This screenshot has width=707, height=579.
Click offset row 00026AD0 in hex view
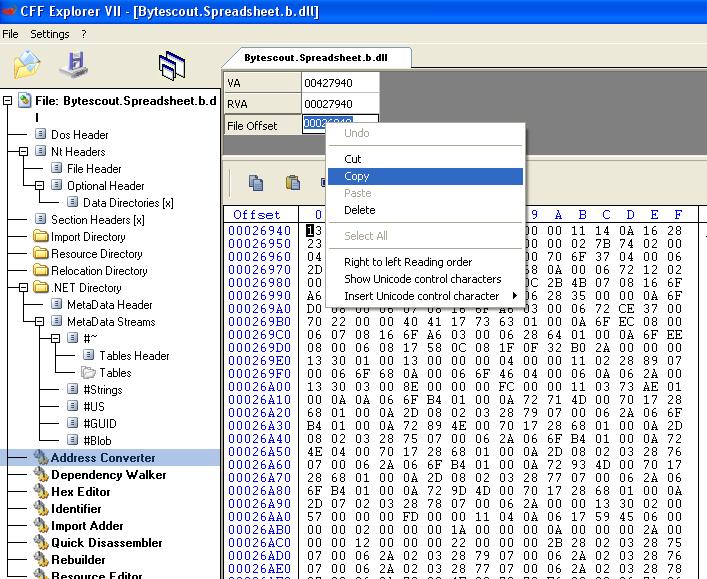pyautogui.click(x=260, y=556)
